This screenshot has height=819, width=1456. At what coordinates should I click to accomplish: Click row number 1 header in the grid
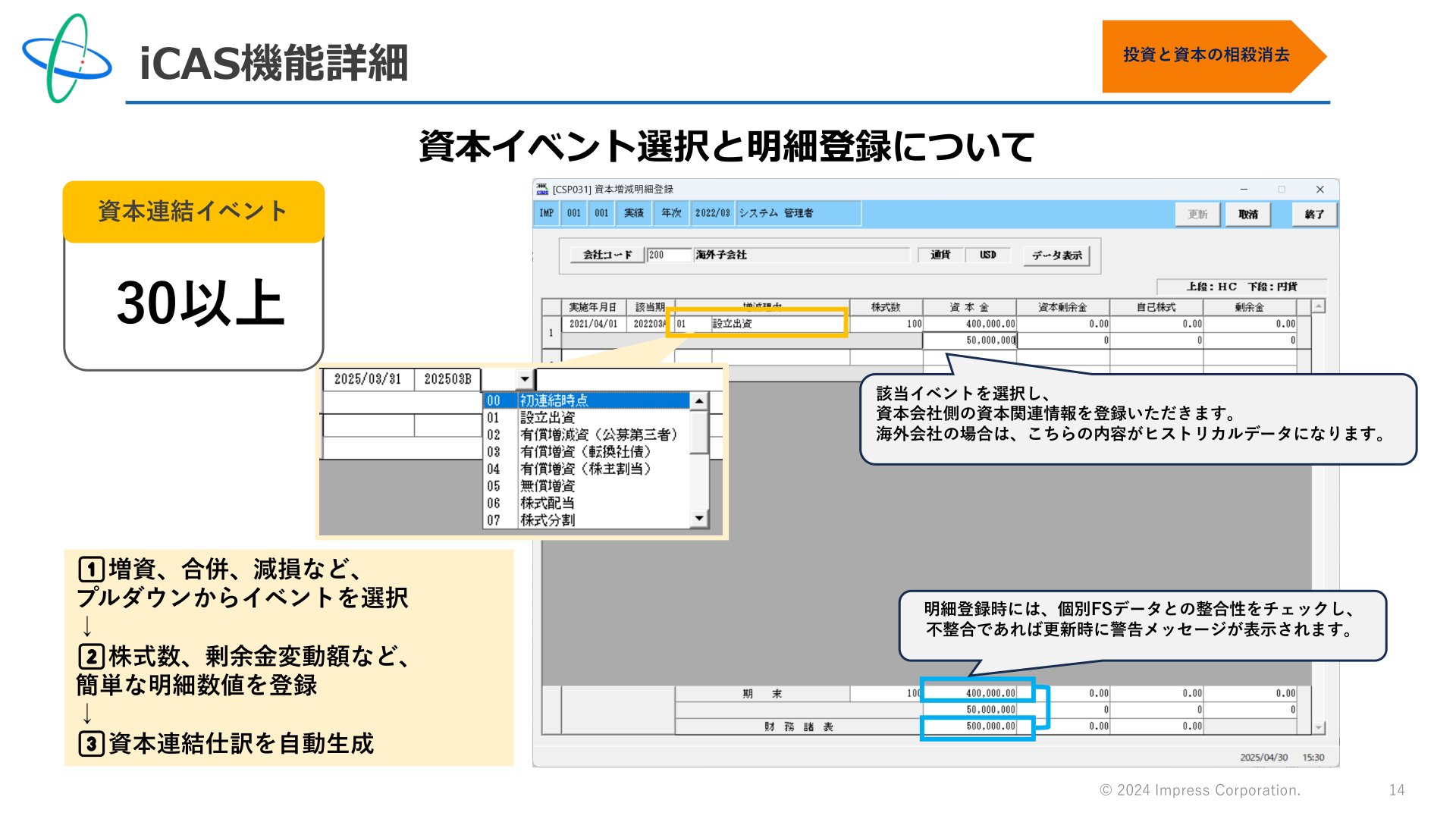(551, 332)
